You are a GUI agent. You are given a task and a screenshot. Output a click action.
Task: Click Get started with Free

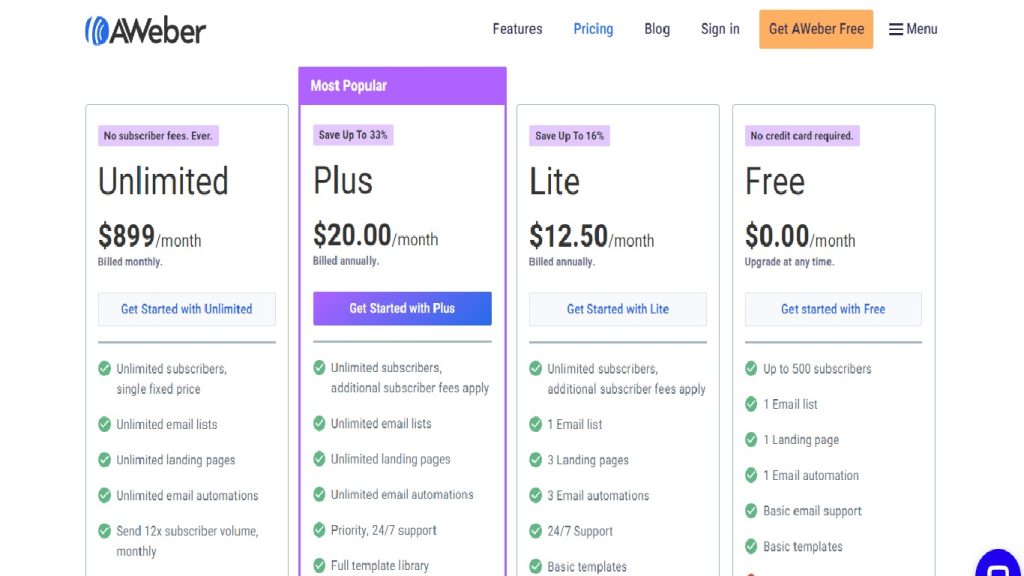pyautogui.click(x=833, y=309)
